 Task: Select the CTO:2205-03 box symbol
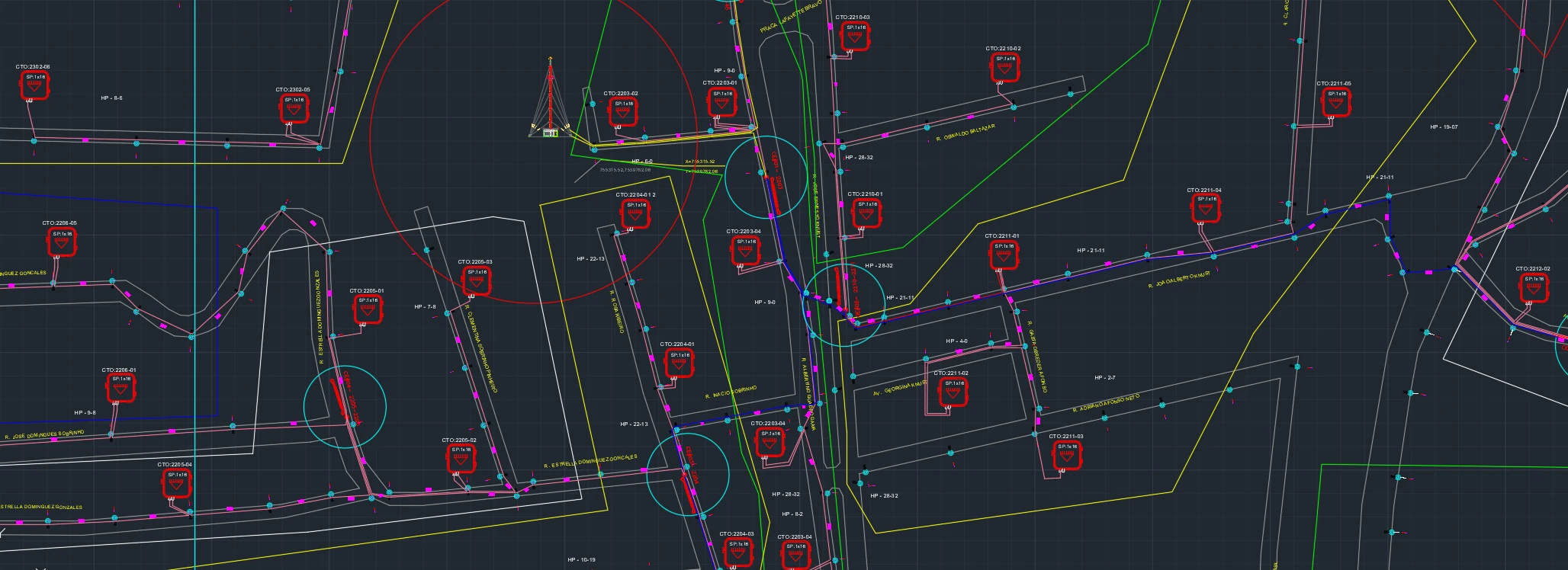click(477, 281)
